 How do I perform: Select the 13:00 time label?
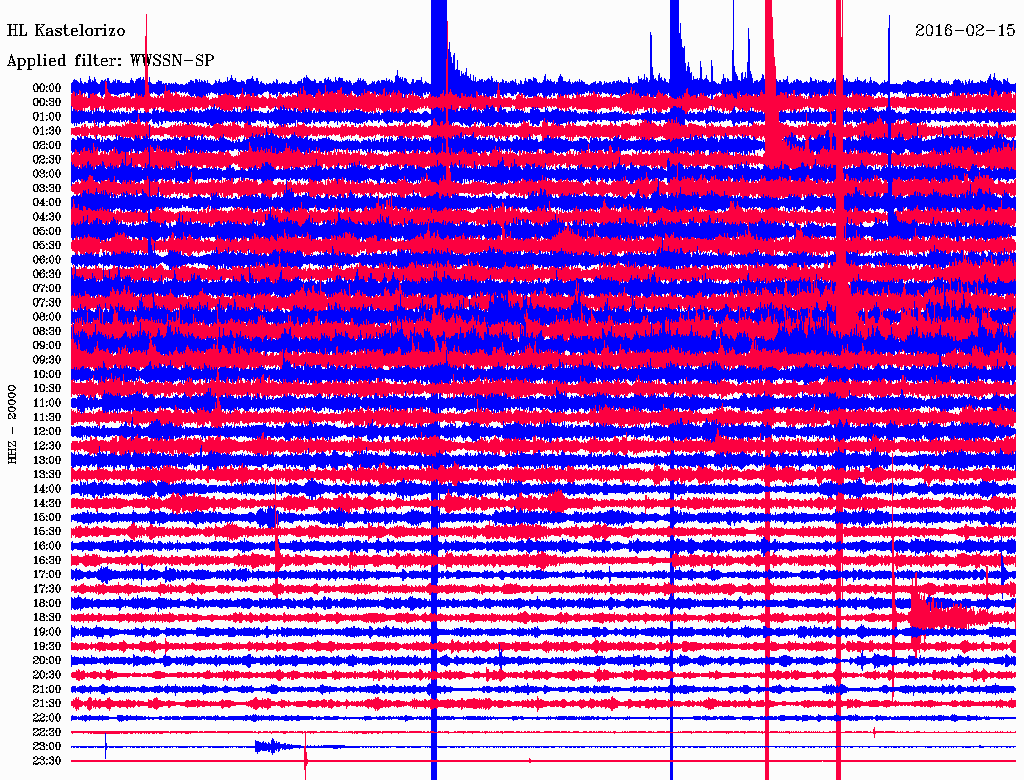pos(47,461)
